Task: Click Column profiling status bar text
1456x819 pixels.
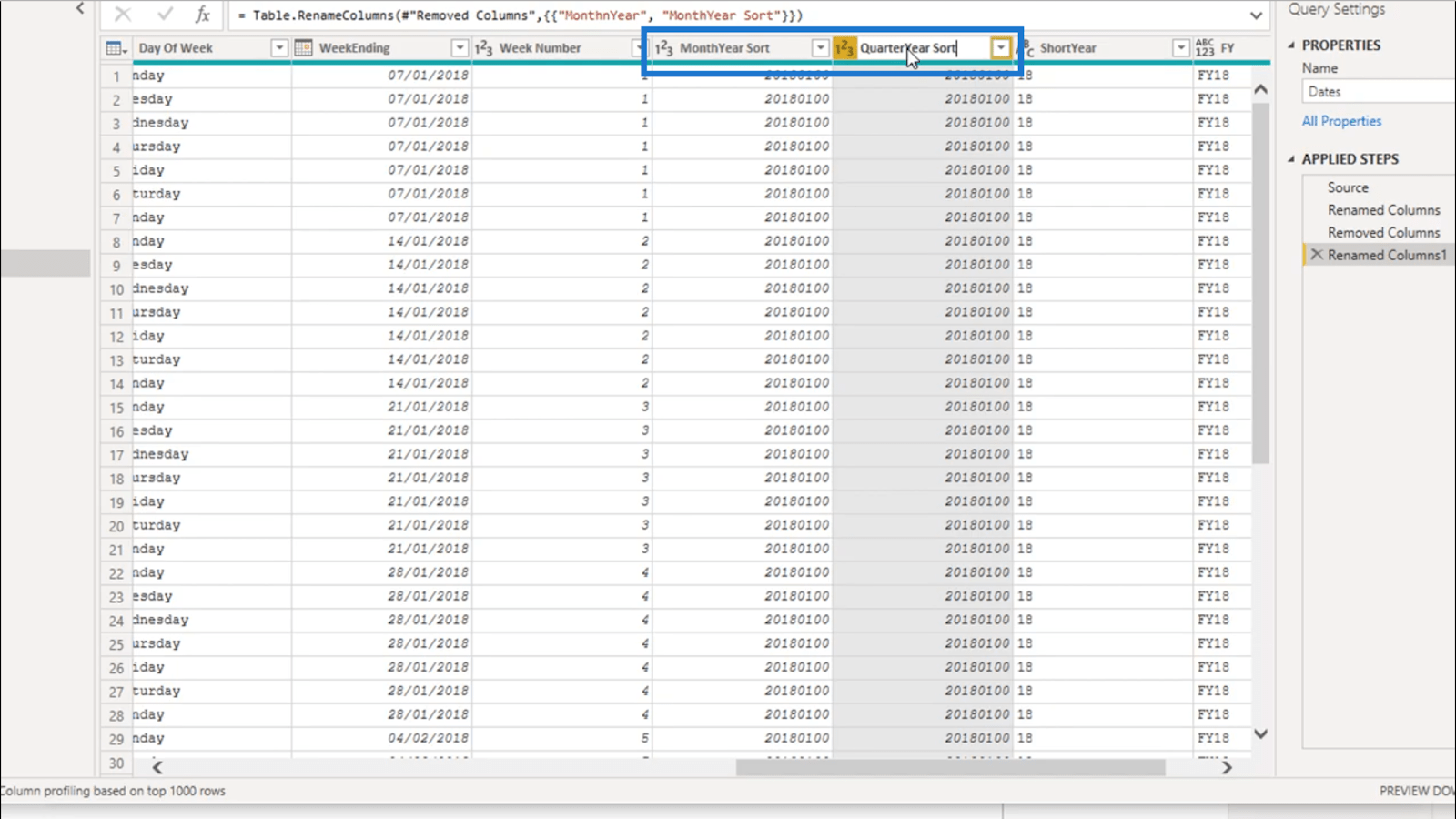Action: pos(113,791)
